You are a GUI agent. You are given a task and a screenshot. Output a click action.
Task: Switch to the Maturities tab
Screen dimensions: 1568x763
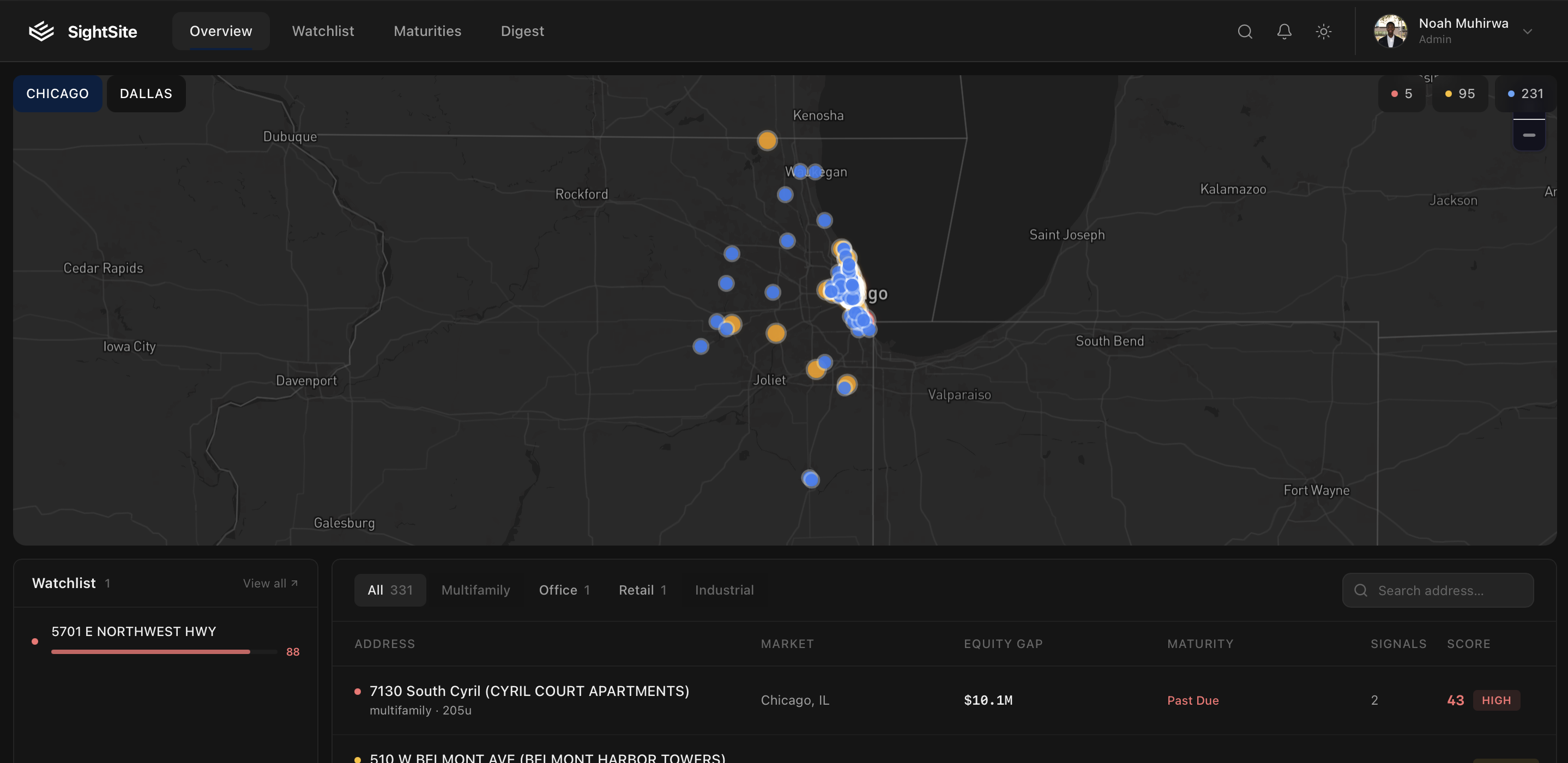click(427, 31)
